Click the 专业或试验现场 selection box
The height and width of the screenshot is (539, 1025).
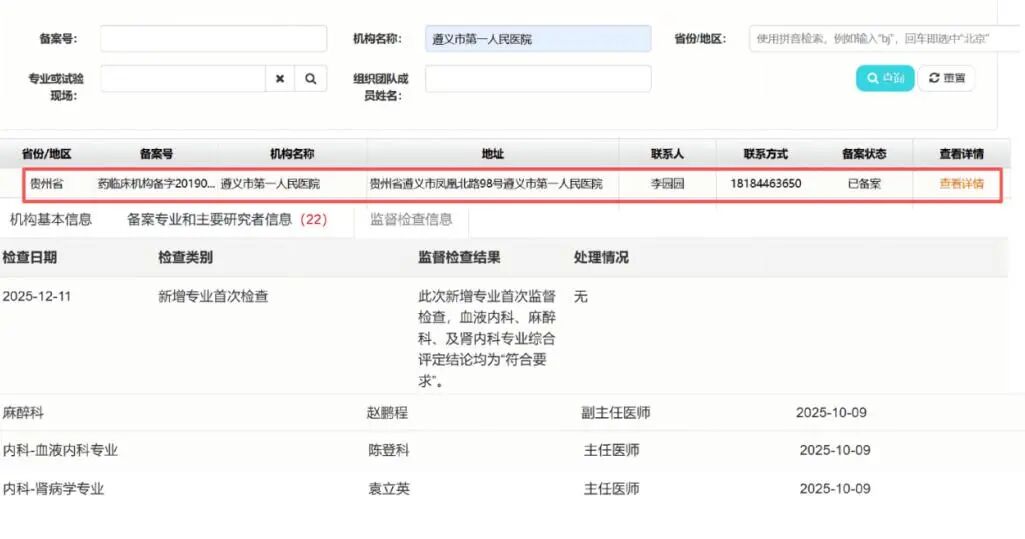pos(182,79)
